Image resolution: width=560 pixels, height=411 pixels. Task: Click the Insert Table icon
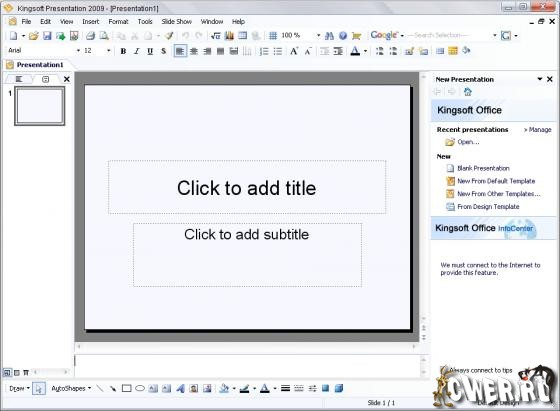coord(242,36)
